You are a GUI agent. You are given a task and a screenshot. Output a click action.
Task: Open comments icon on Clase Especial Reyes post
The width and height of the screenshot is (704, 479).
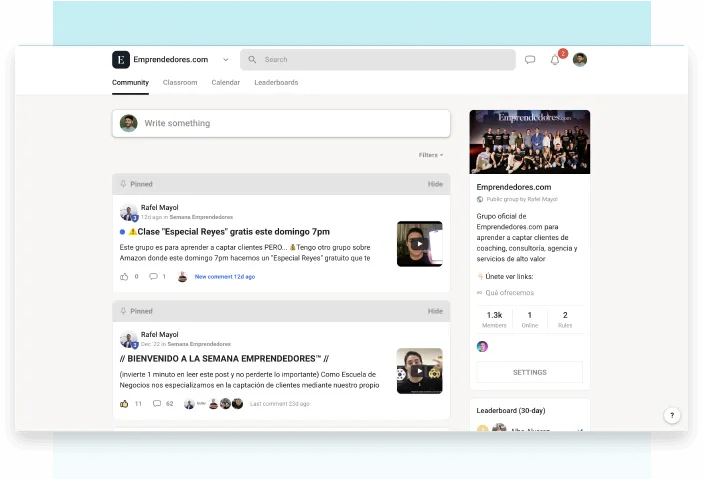[153, 277]
